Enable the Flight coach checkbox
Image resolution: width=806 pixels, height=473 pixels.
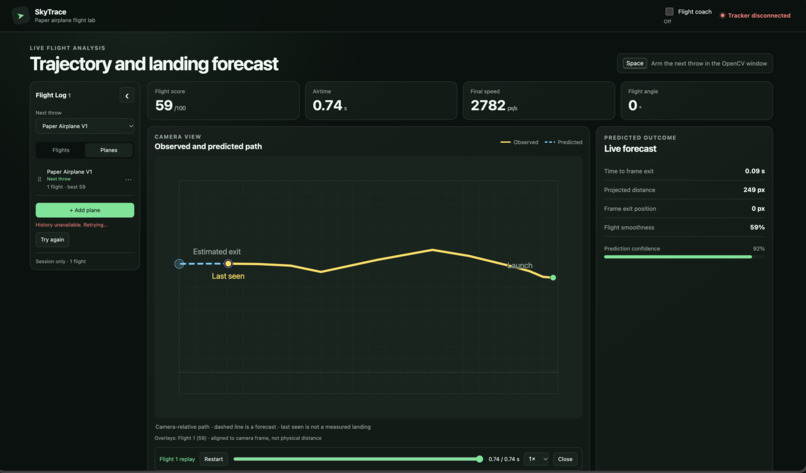[669, 11]
